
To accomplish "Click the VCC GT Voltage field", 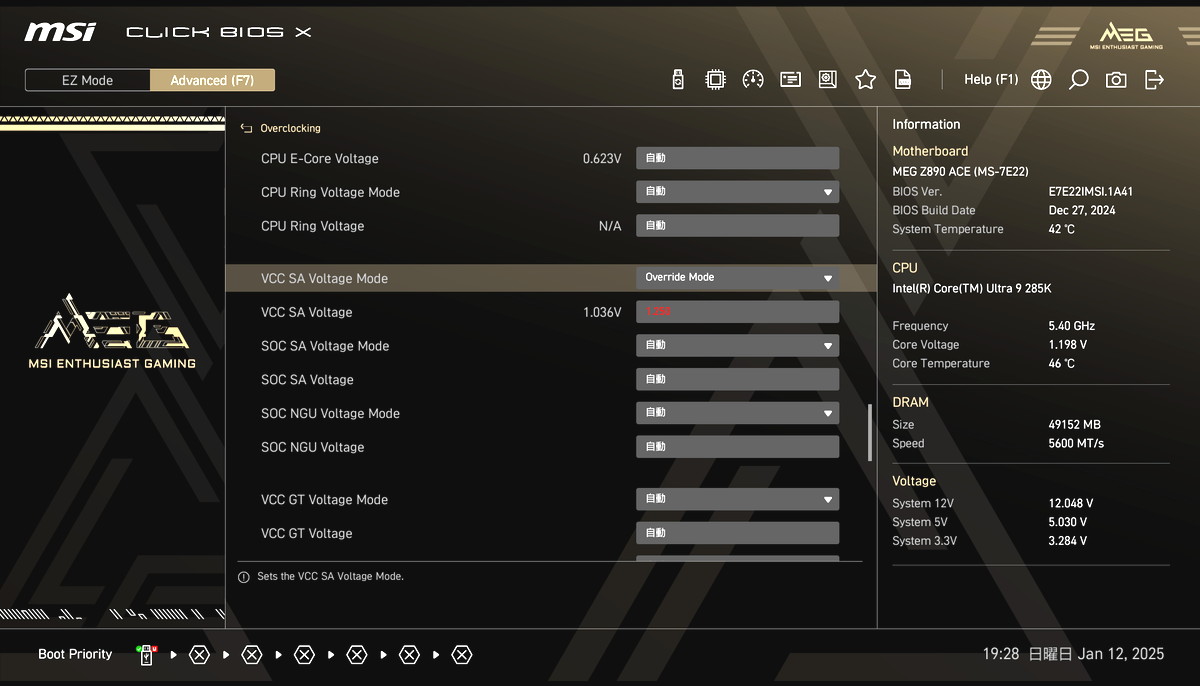I will [738, 533].
